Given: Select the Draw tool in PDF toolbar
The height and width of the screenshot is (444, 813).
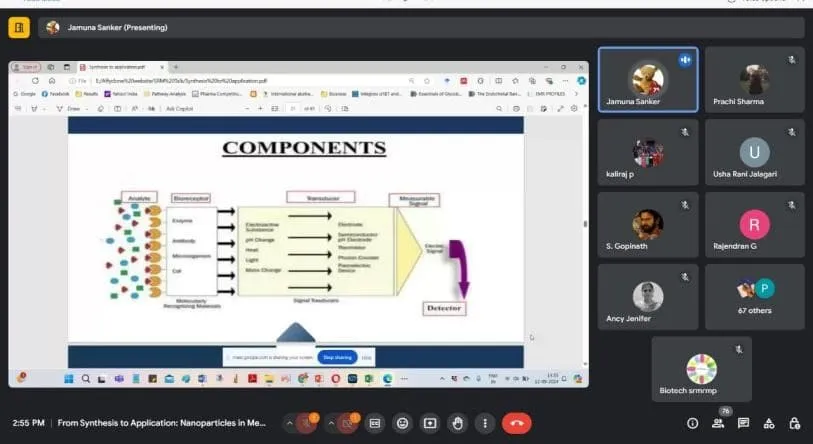Looking at the screenshot, I should click(69, 109).
